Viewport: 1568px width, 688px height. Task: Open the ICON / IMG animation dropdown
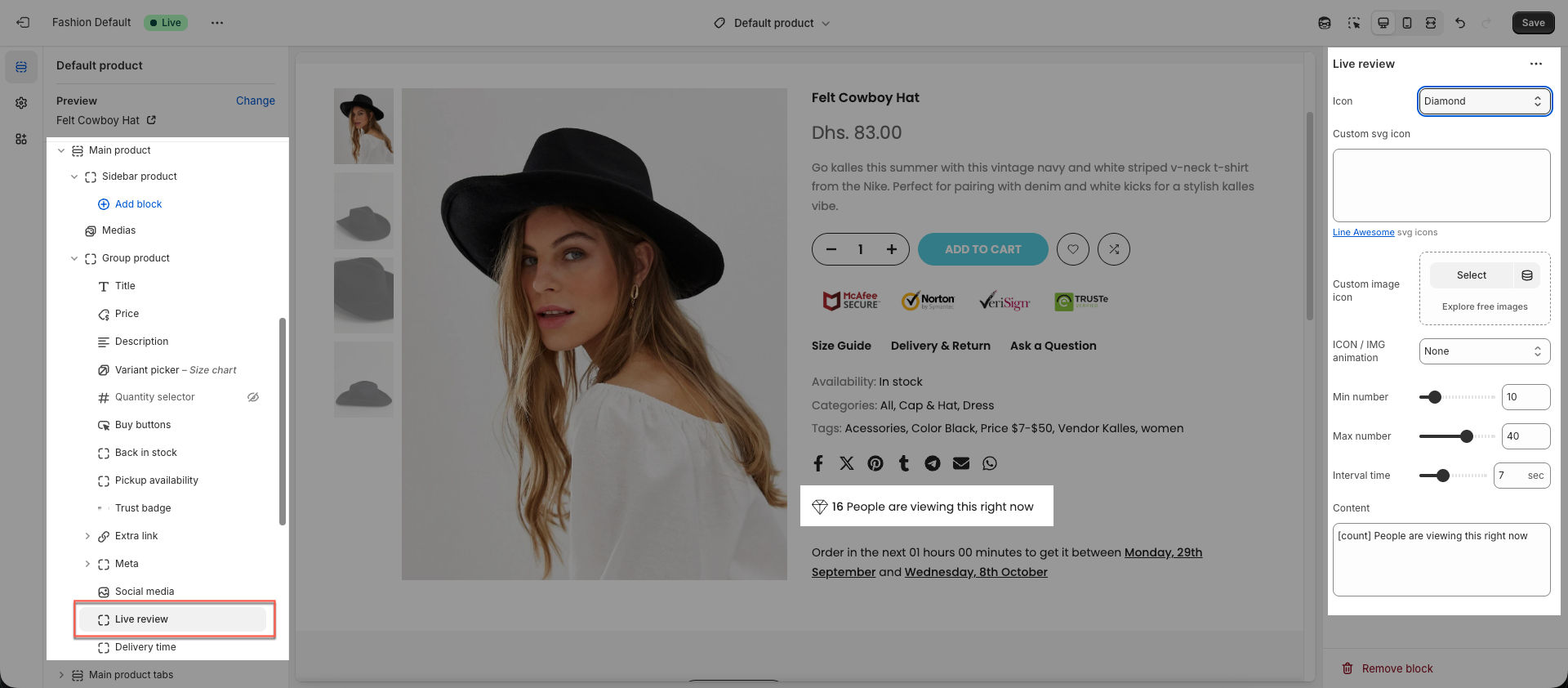(1484, 351)
